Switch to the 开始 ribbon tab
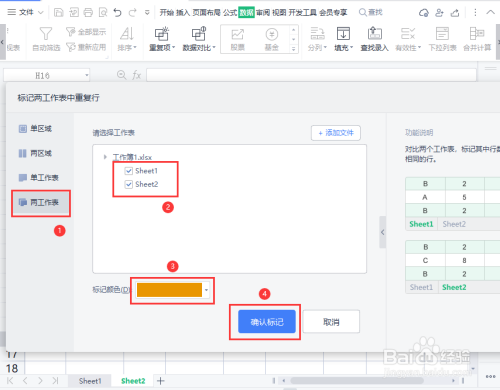 (x=166, y=13)
